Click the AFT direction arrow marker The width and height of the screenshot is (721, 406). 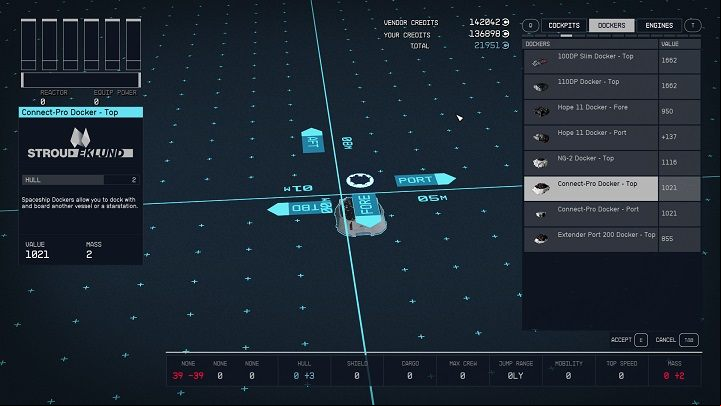click(x=313, y=140)
